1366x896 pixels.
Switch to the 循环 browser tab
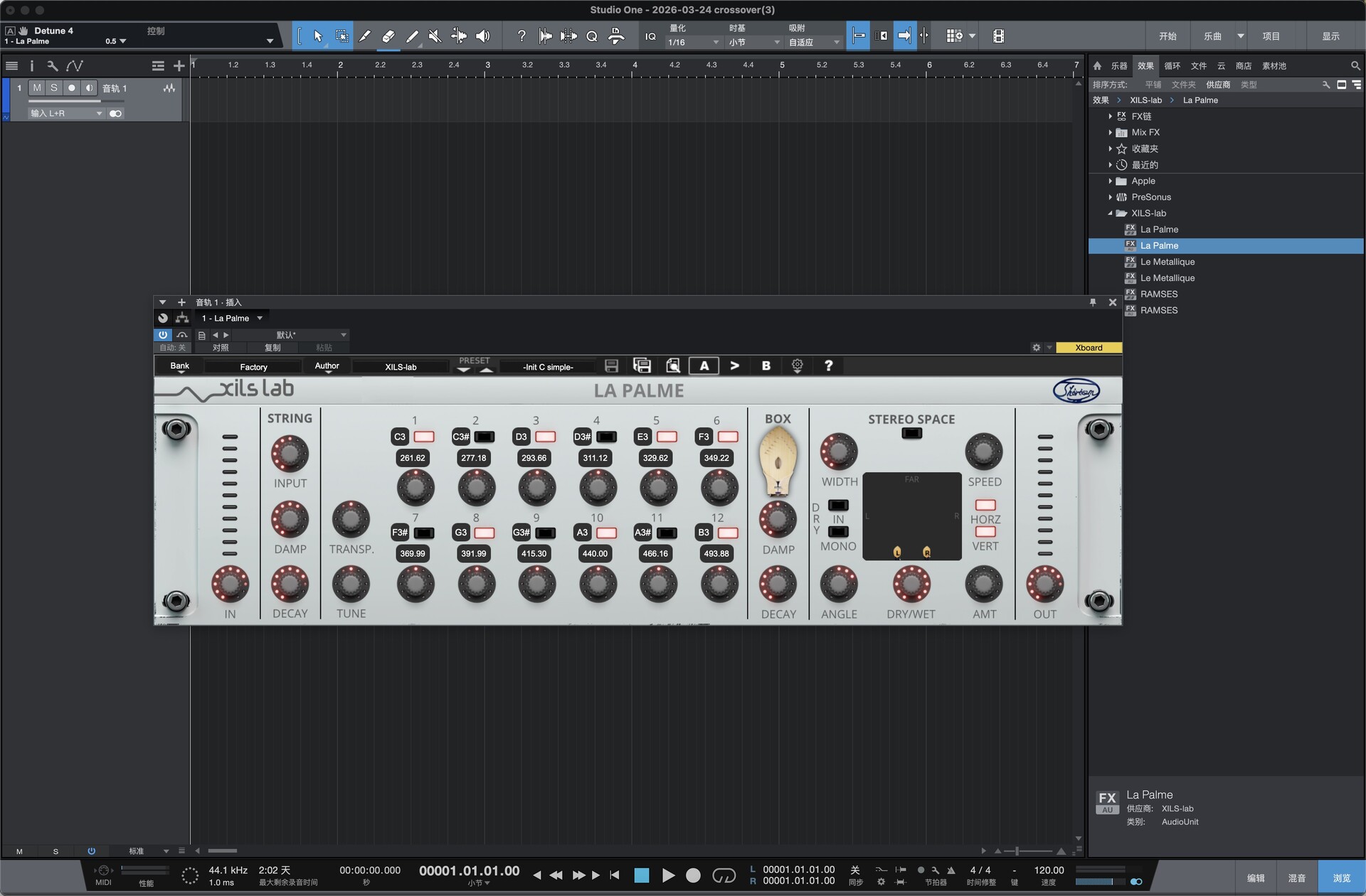tap(1172, 66)
